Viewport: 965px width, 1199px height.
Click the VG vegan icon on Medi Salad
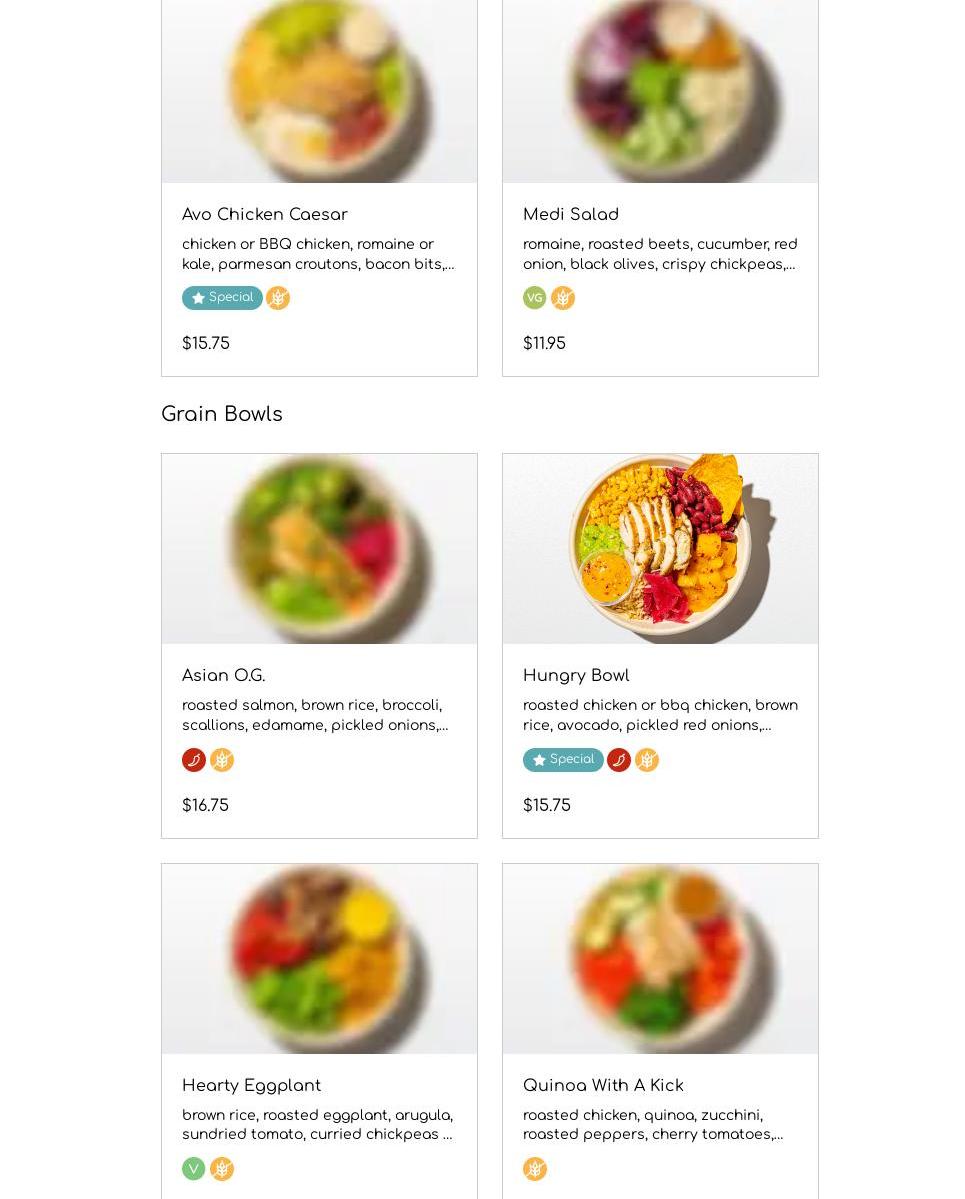tap(535, 298)
